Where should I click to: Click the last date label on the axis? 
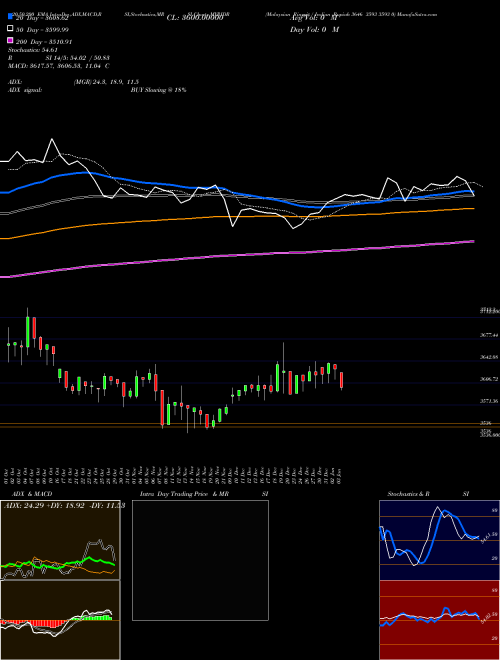tap(339, 475)
